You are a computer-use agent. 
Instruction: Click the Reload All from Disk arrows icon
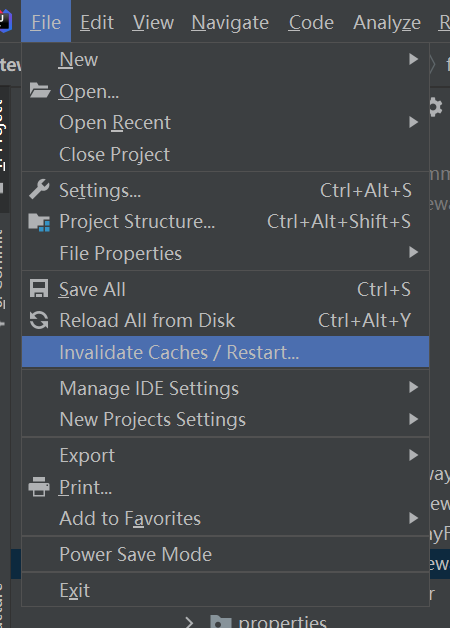(39, 320)
